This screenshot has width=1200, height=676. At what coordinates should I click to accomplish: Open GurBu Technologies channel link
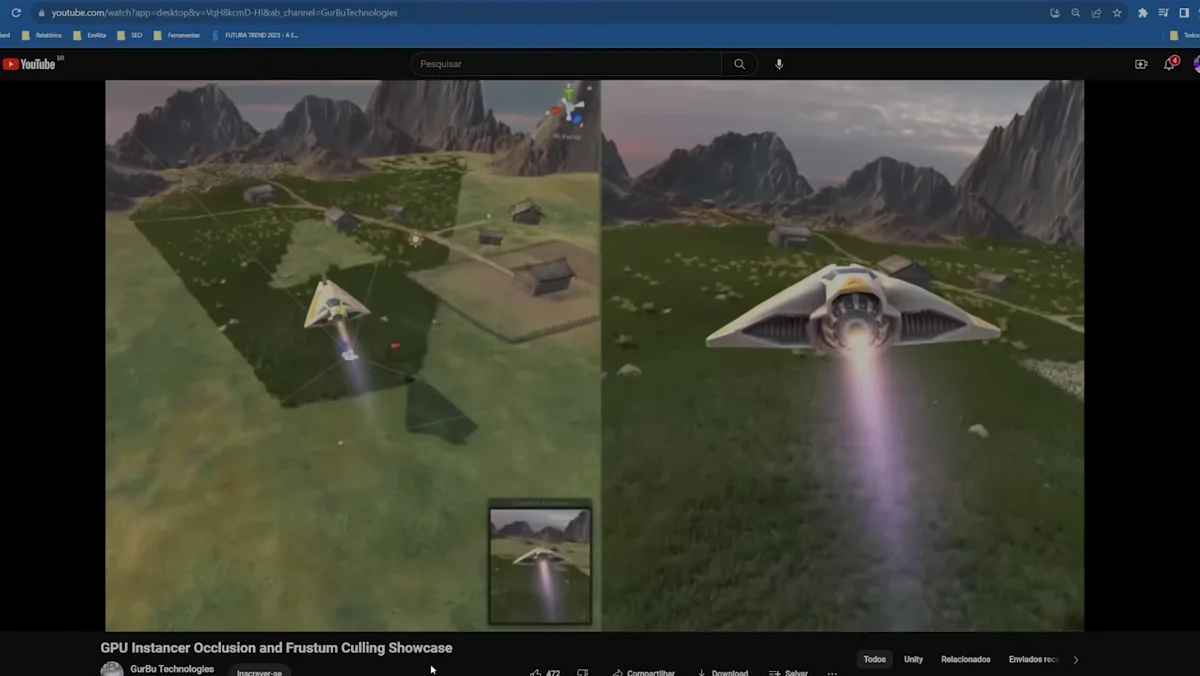[x=172, y=669]
